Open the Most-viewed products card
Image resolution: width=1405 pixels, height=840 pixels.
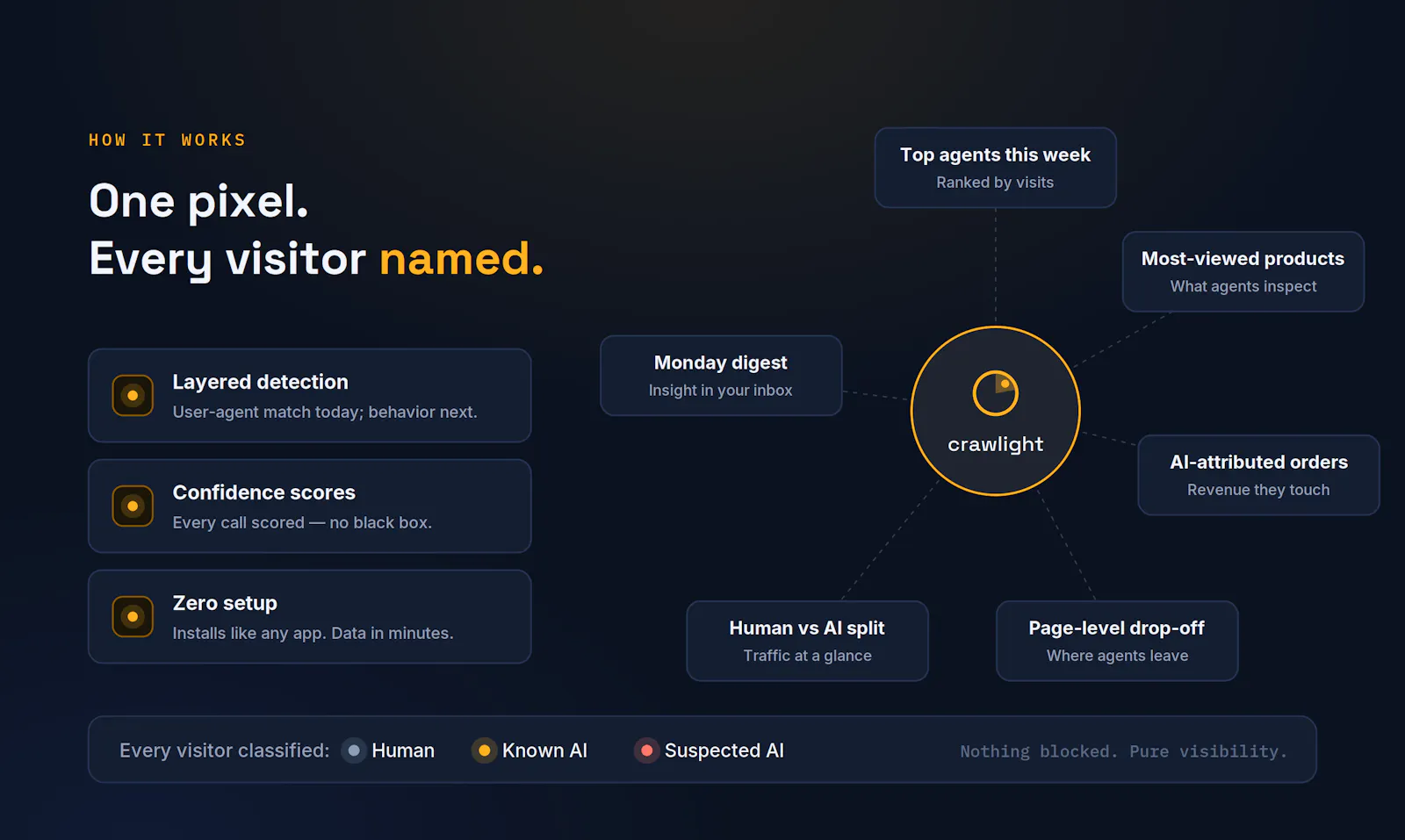pos(1243,271)
